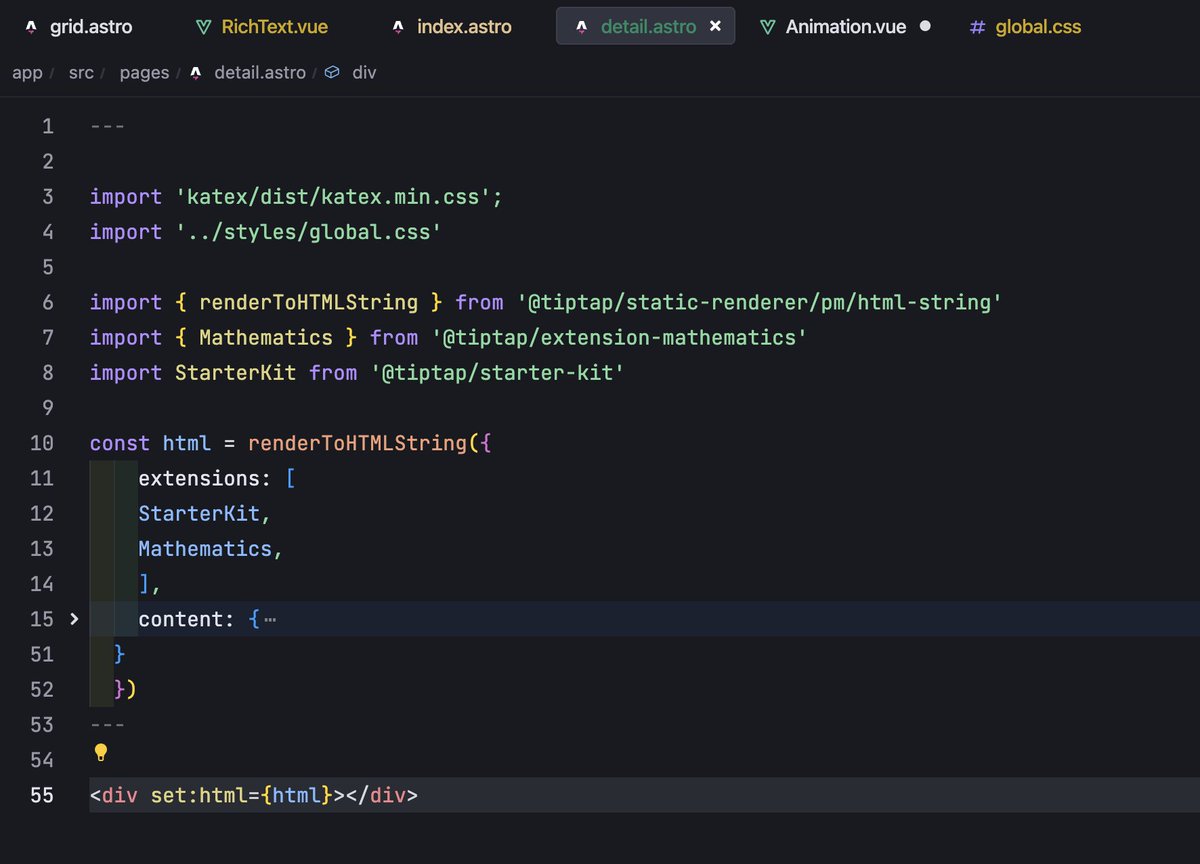
Task: Click the '@tiptap/starter-kit' string
Action: tap(499, 372)
